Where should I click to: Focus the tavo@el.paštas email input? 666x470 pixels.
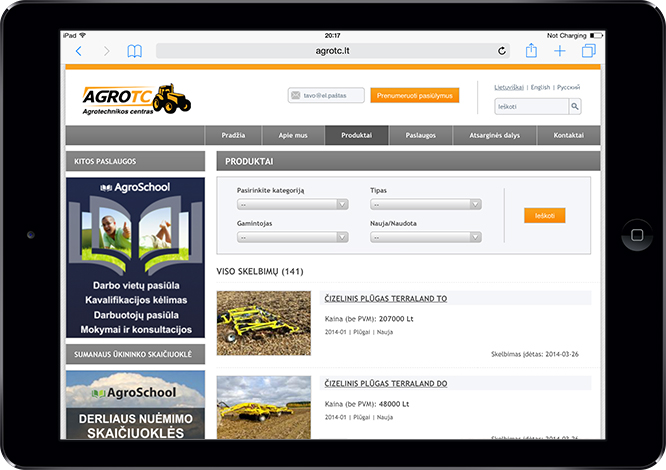(x=326, y=95)
